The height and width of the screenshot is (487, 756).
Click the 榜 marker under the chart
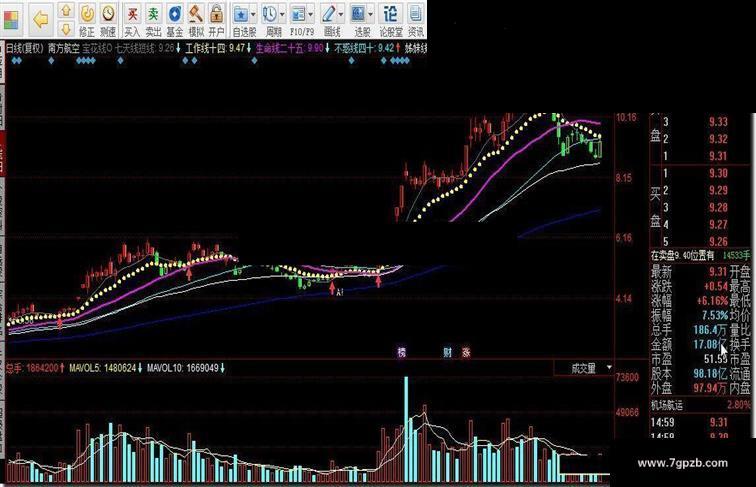point(402,352)
